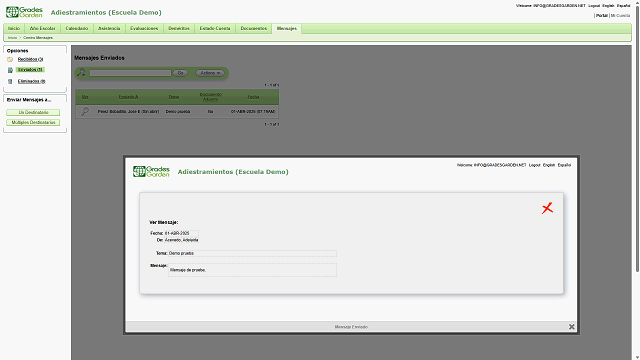Click the Portal link
The height and width of the screenshot is (360, 640).
click(602, 16)
